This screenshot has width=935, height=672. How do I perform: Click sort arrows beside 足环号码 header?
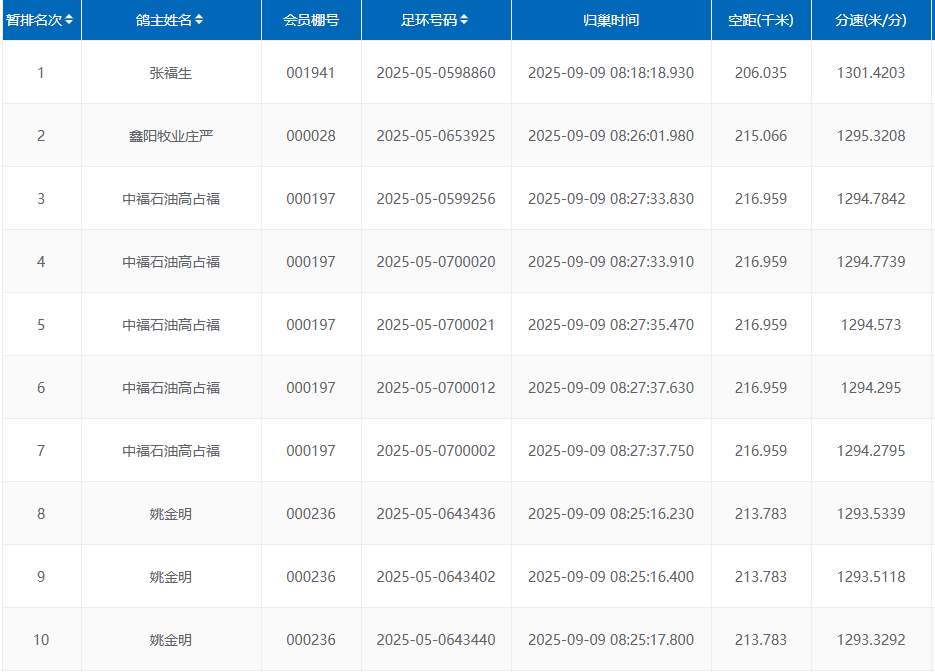464,20
